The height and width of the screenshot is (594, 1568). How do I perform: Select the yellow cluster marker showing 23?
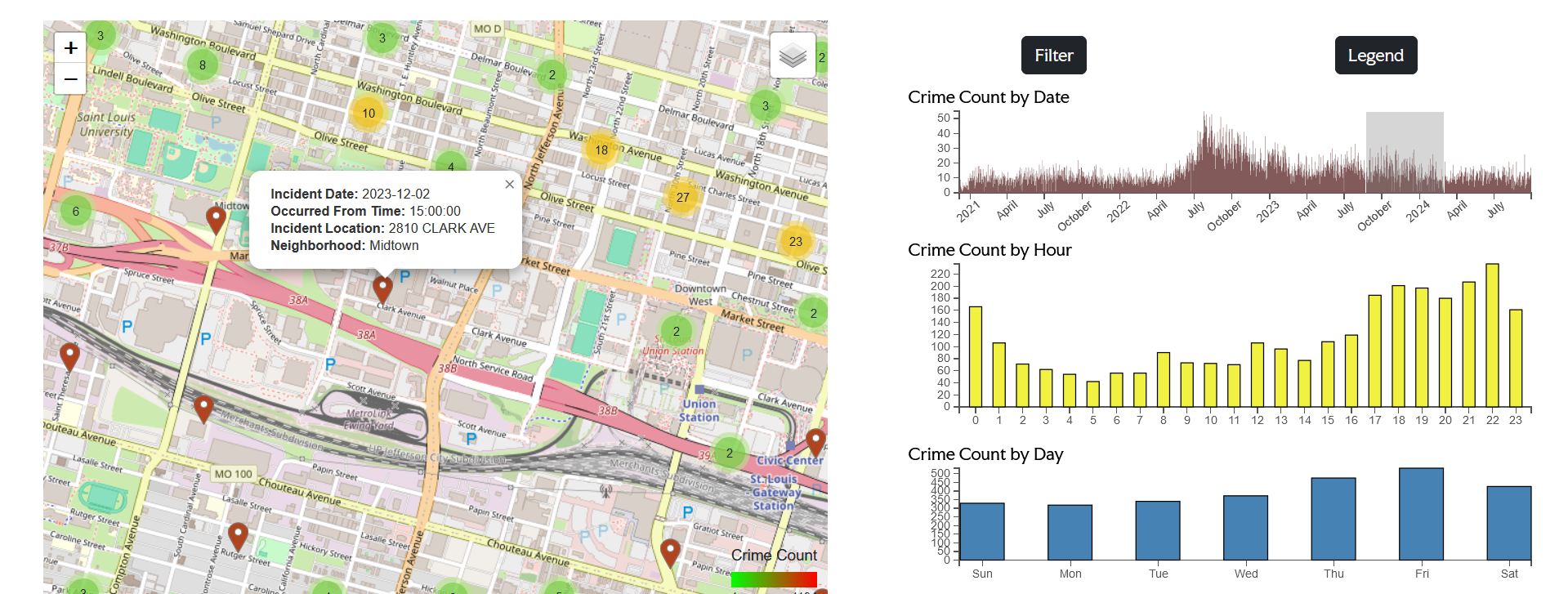tap(795, 241)
